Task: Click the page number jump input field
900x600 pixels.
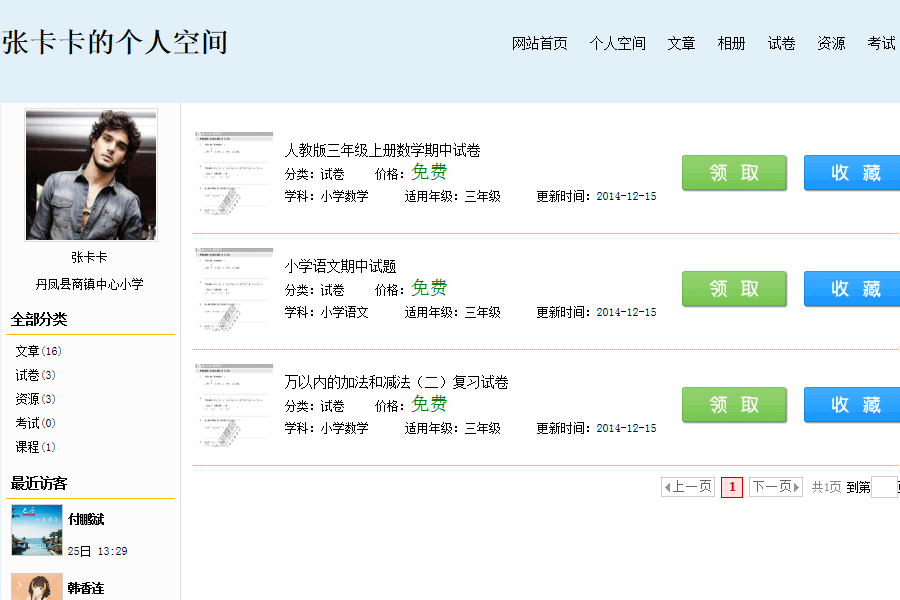Action: (884, 487)
